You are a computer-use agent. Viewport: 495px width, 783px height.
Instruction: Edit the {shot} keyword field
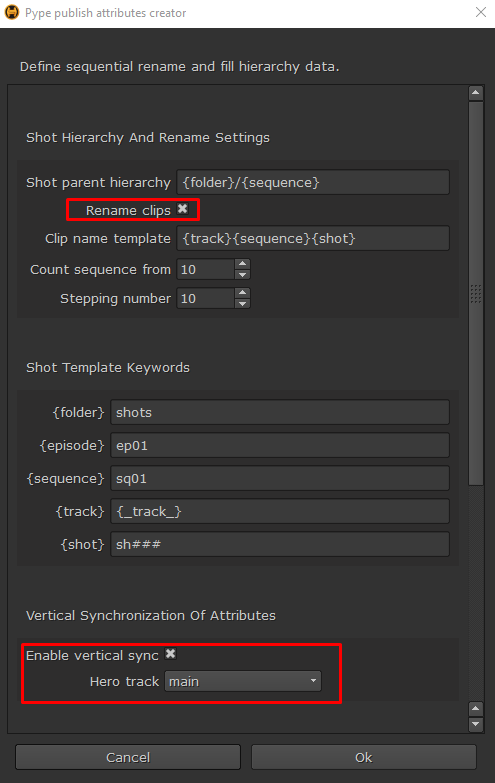pos(280,544)
